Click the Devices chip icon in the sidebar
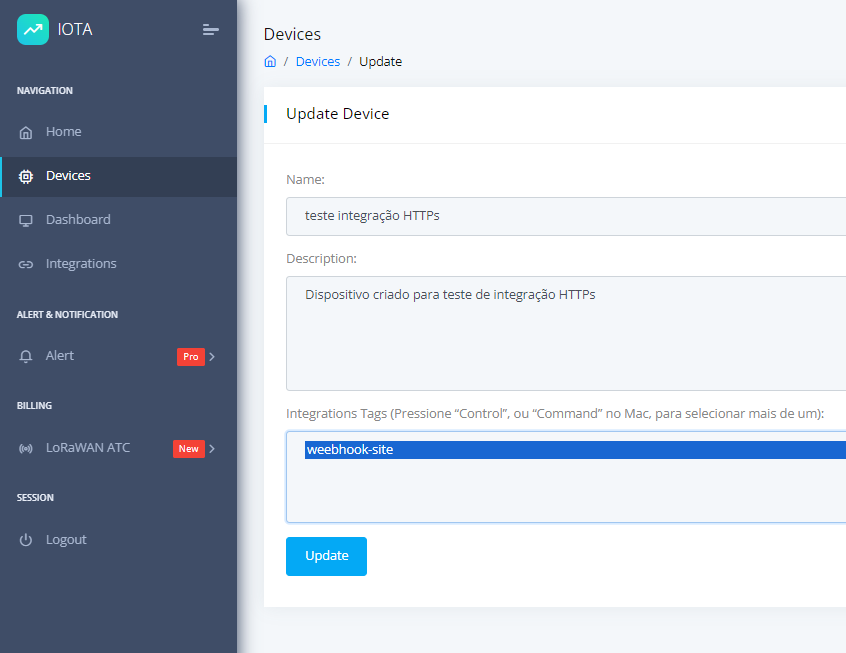This screenshot has height=653, width=846. coord(26,176)
